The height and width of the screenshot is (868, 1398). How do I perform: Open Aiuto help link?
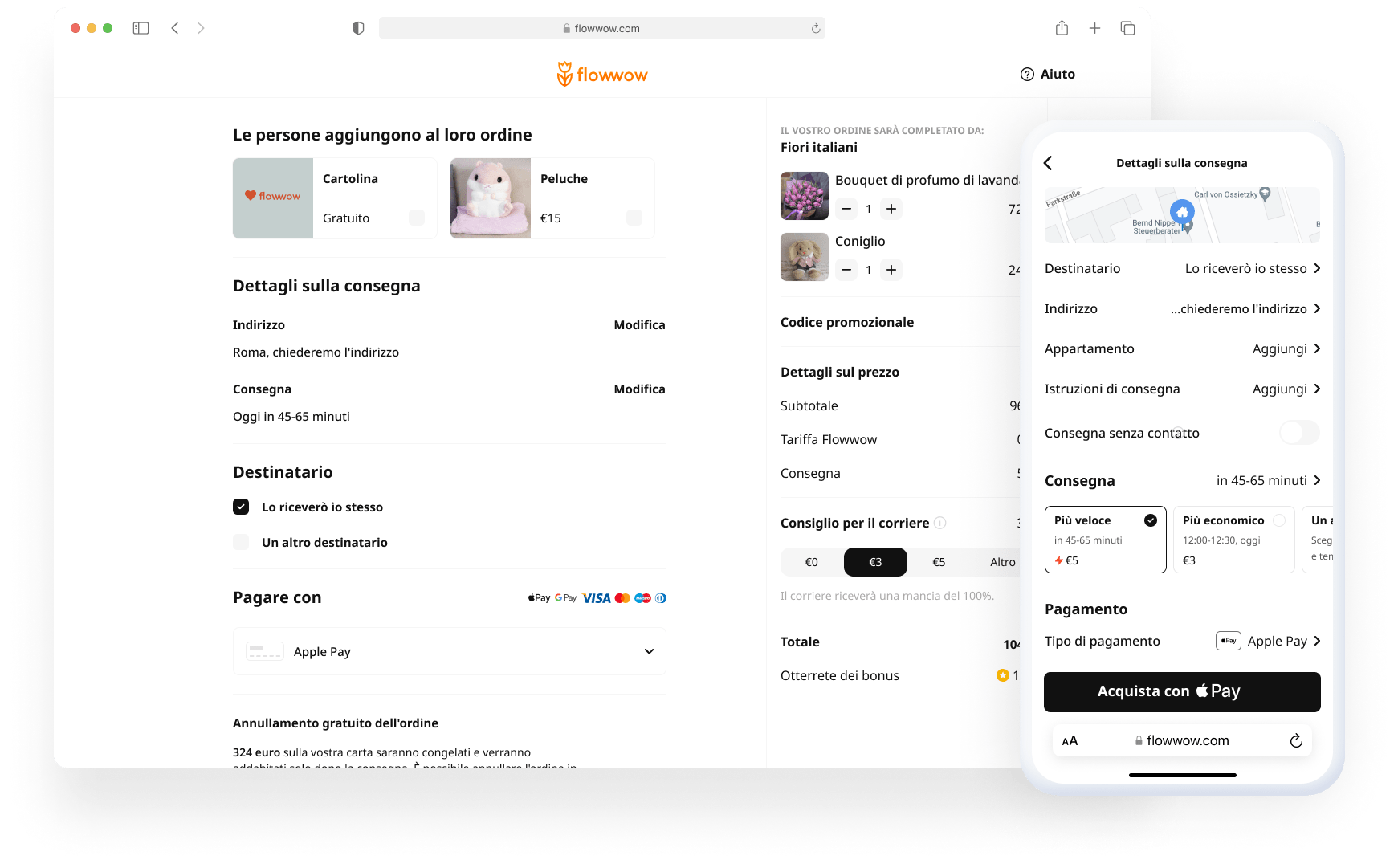(1048, 74)
